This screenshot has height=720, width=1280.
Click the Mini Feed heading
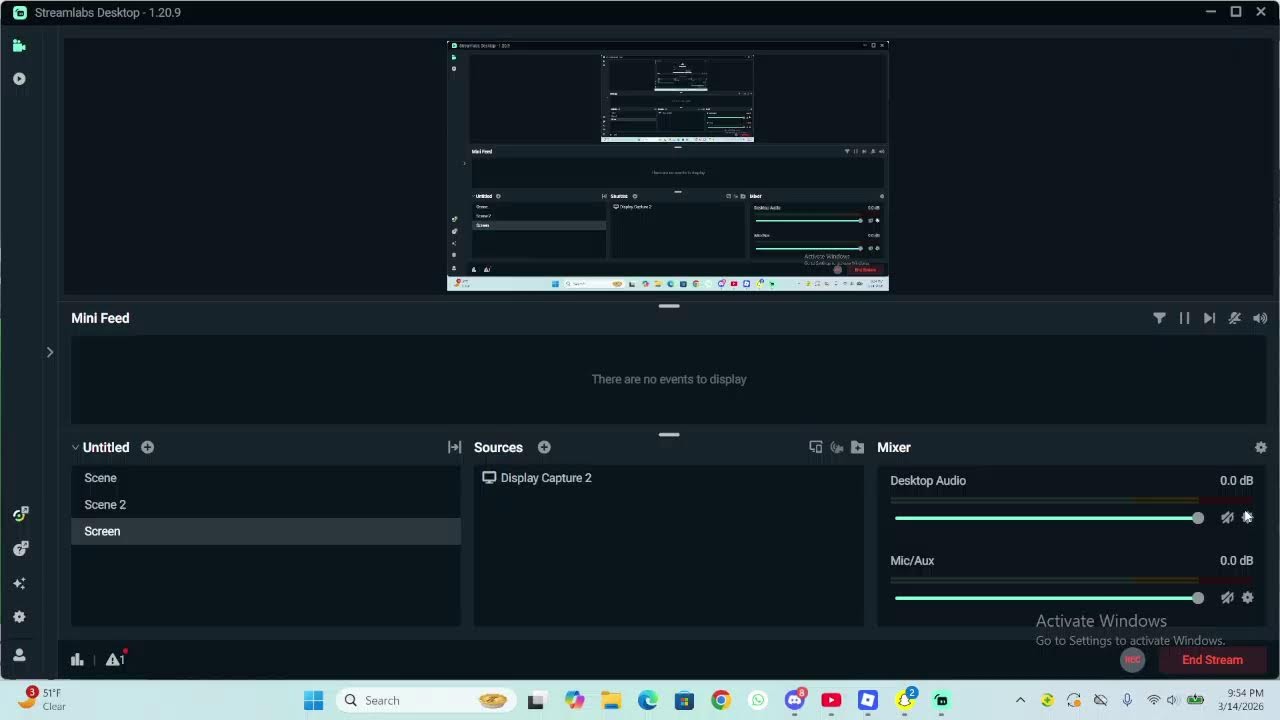coord(100,318)
